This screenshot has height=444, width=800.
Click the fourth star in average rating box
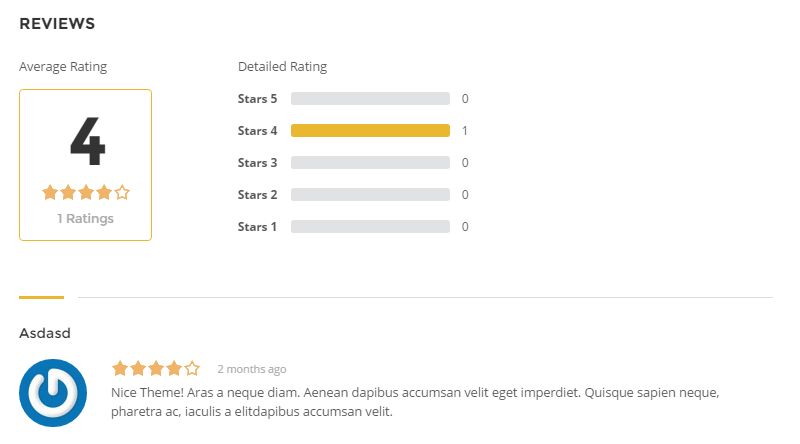104,192
